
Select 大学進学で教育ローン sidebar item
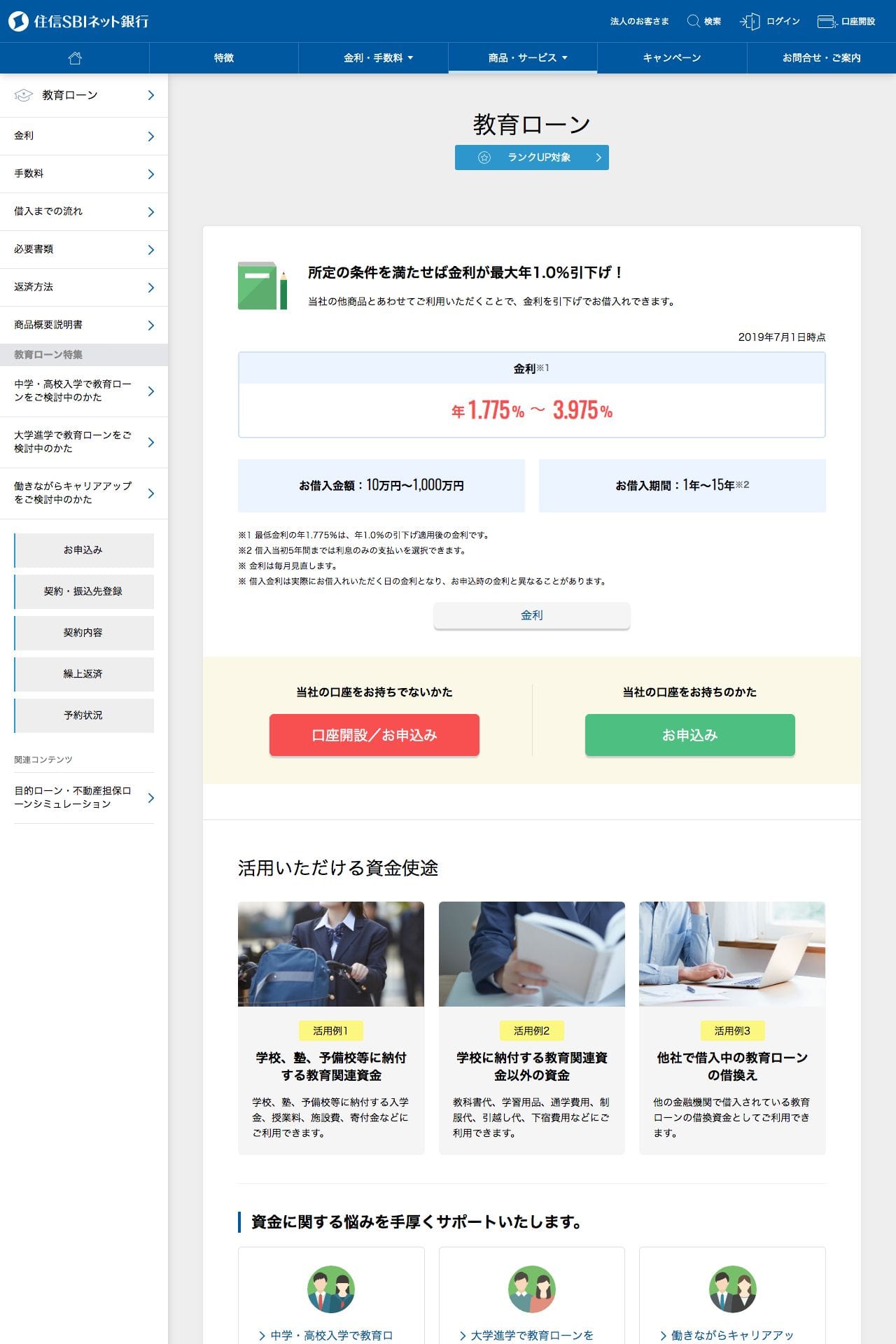click(84, 442)
